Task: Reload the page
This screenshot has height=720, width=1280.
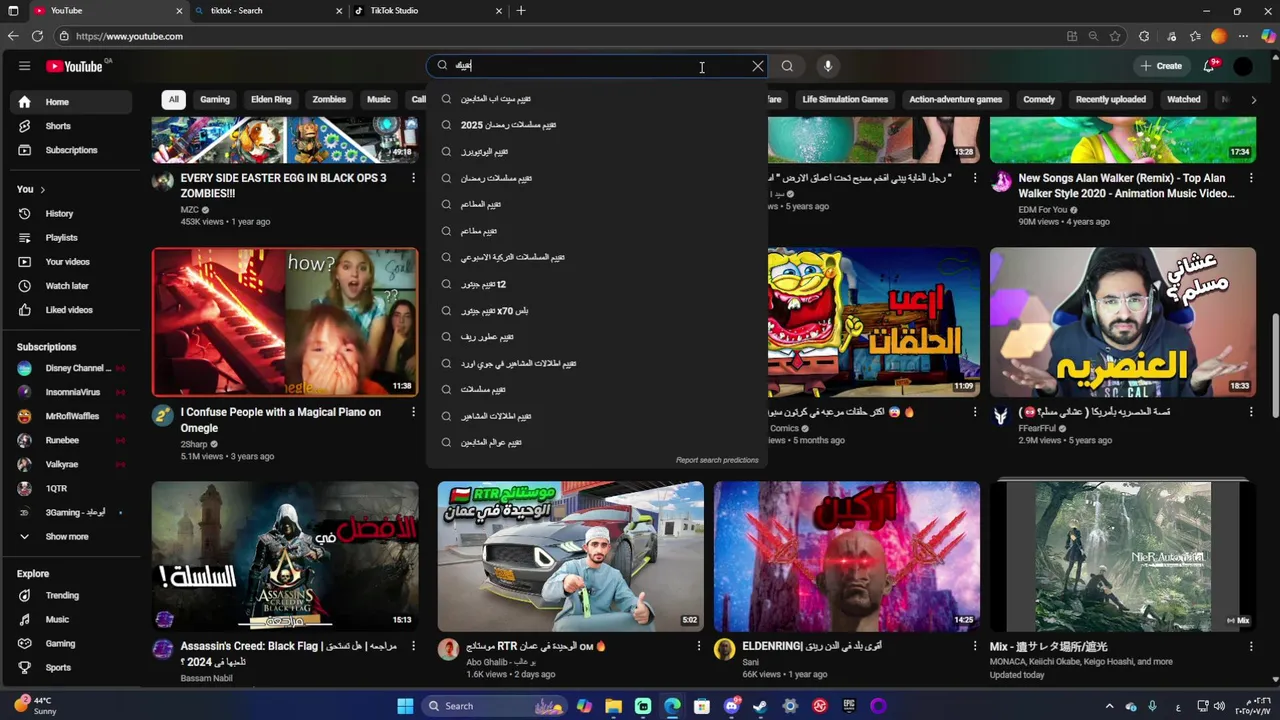Action: click(x=37, y=36)
